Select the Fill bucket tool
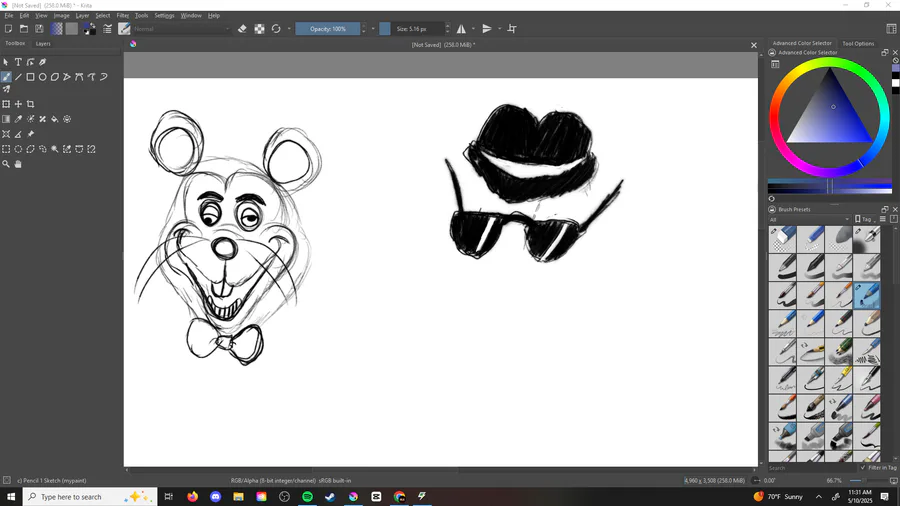 coord(55,119)
